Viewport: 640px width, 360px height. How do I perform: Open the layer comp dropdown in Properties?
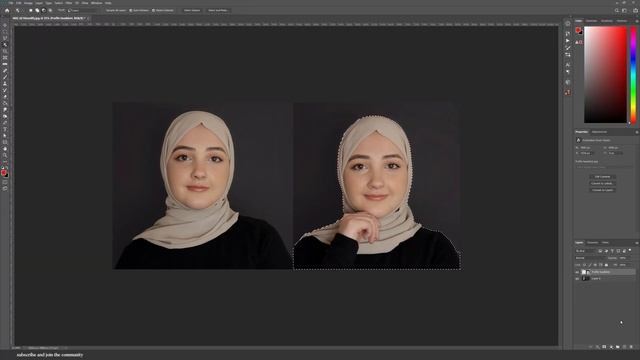tap(604, 167)
